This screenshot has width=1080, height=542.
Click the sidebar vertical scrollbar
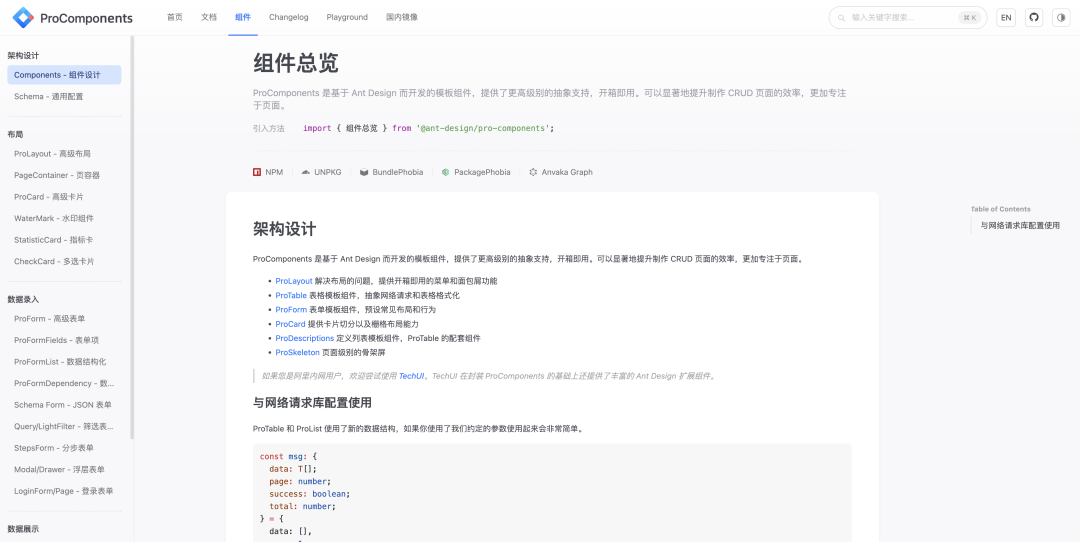coord(132,238)
